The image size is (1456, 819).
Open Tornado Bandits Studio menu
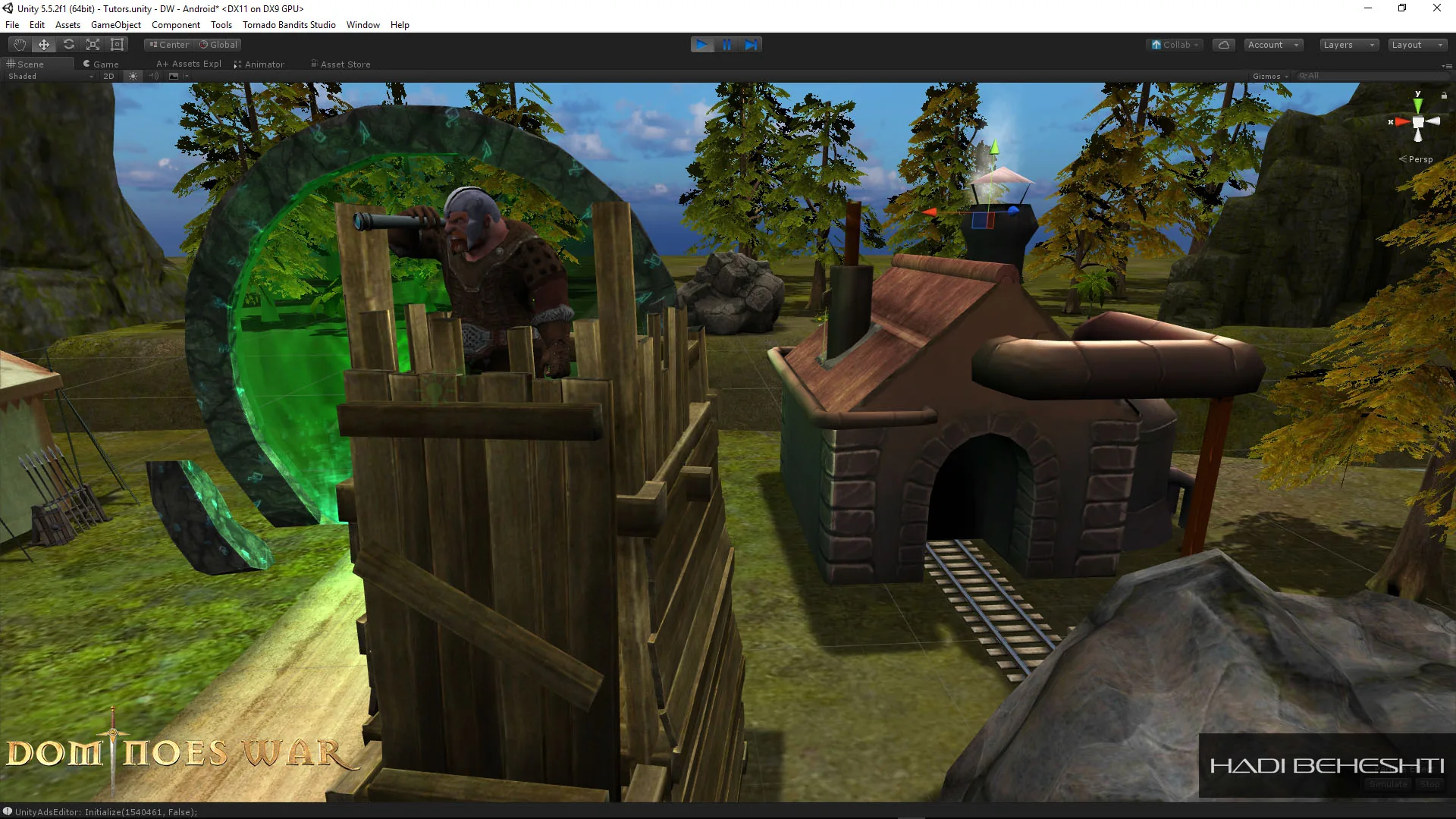[x=289, y=25]
